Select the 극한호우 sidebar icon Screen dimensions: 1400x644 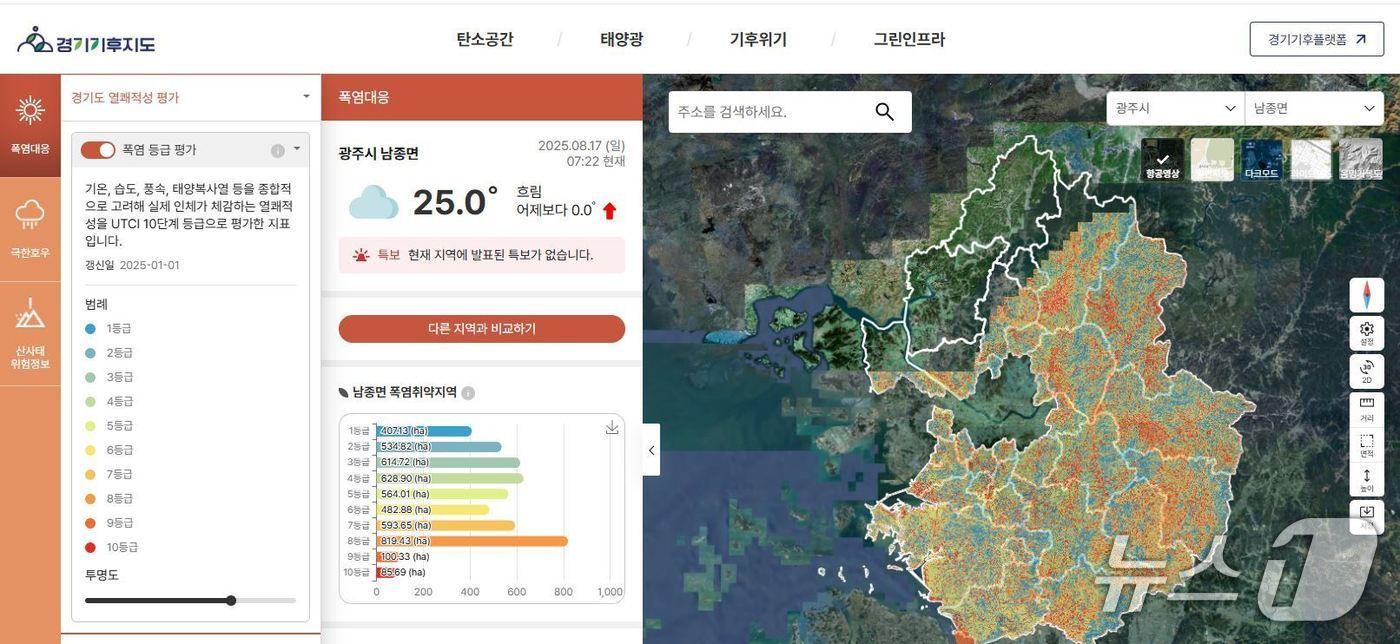click(x=30, y=223)
